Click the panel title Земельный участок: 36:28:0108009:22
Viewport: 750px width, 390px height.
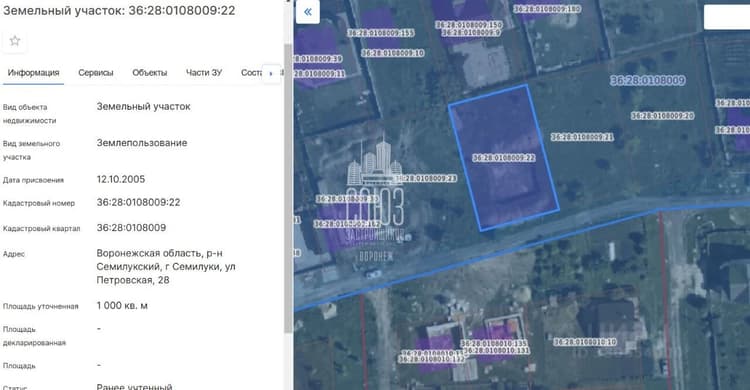pos(119,11)
